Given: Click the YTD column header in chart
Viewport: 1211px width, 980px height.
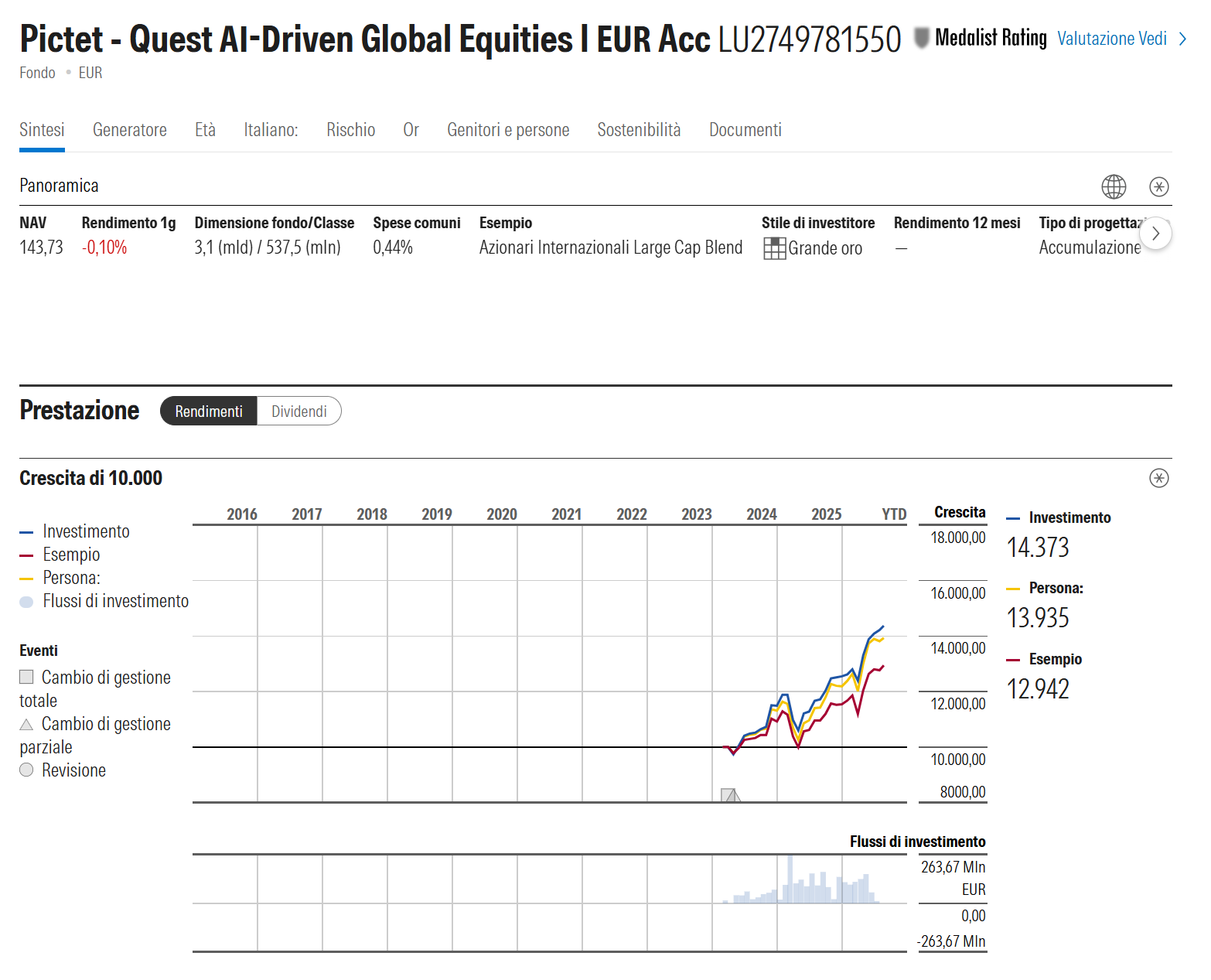Looking at the screenshot, I should pyautogui.click(x=895, y=514).
